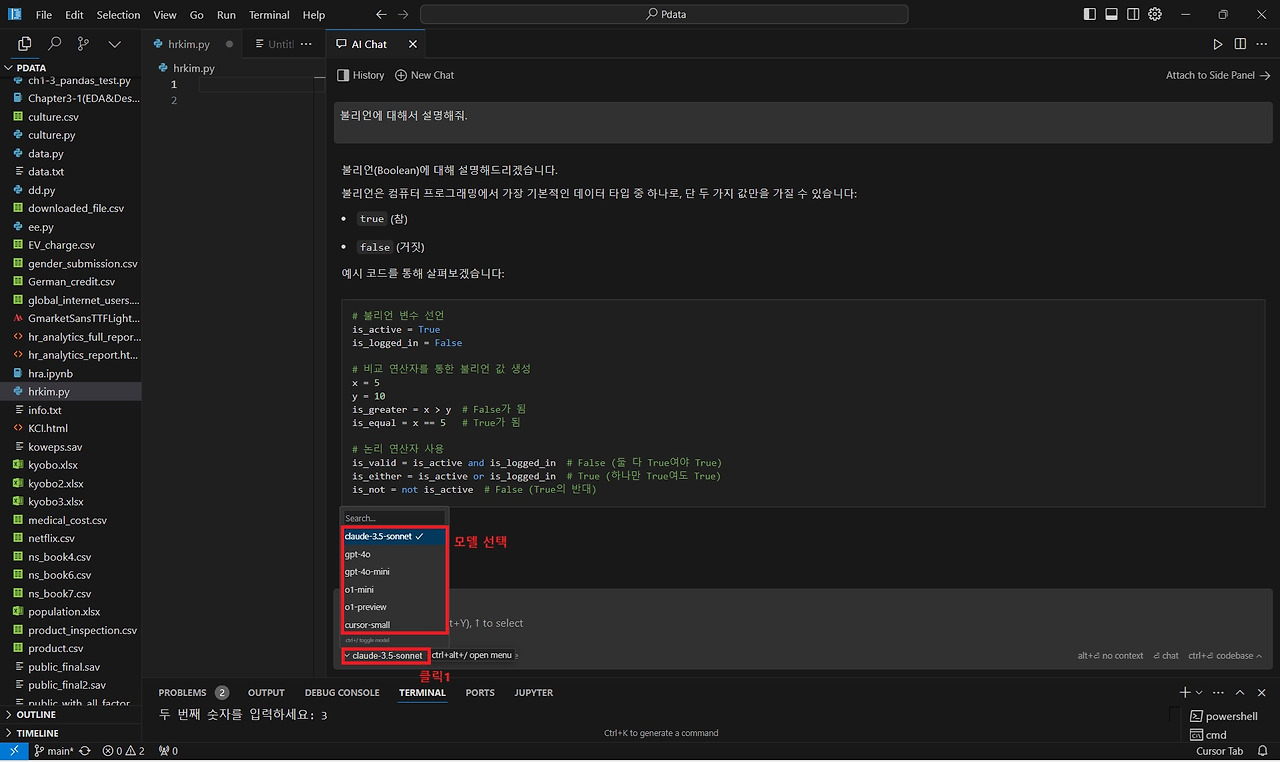This screenshot has width=1280, height=762.
Task: Open the Windows app icon menu in the title bar
Action: [13, 15]
